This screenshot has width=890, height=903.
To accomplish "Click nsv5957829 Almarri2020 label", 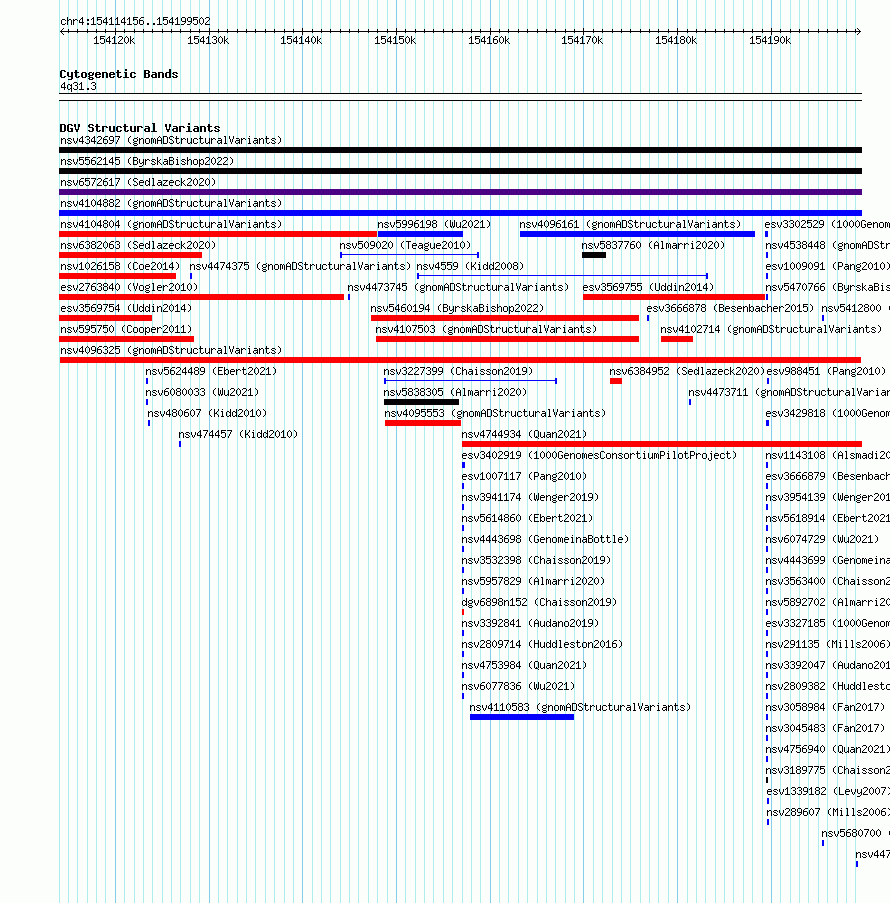I will click(x=533, y=582).
